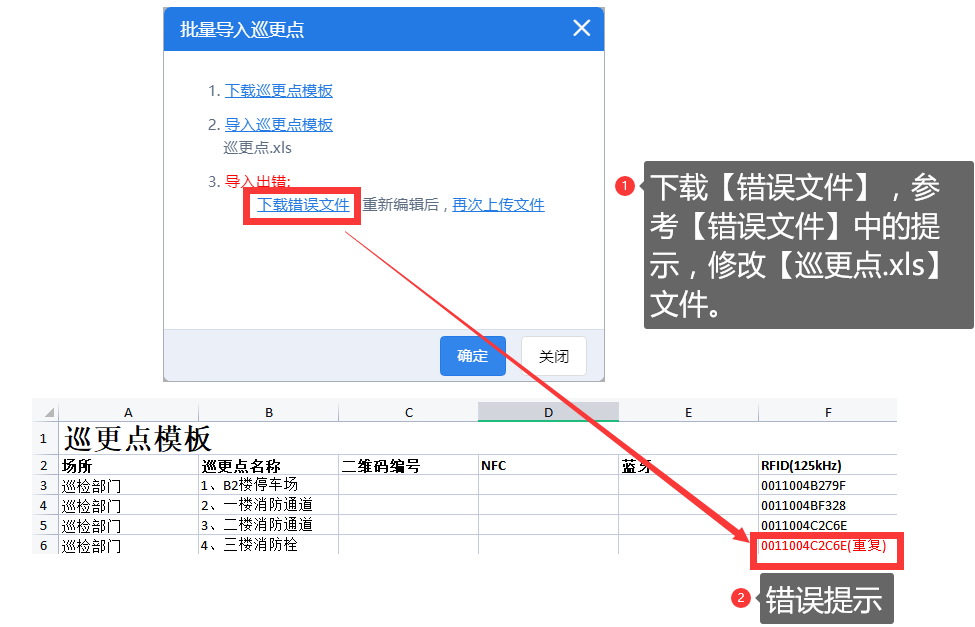Close the 批量导入巡更点 dialog with X
Viewport: 975px width, 627px height.
coord(581,28)
